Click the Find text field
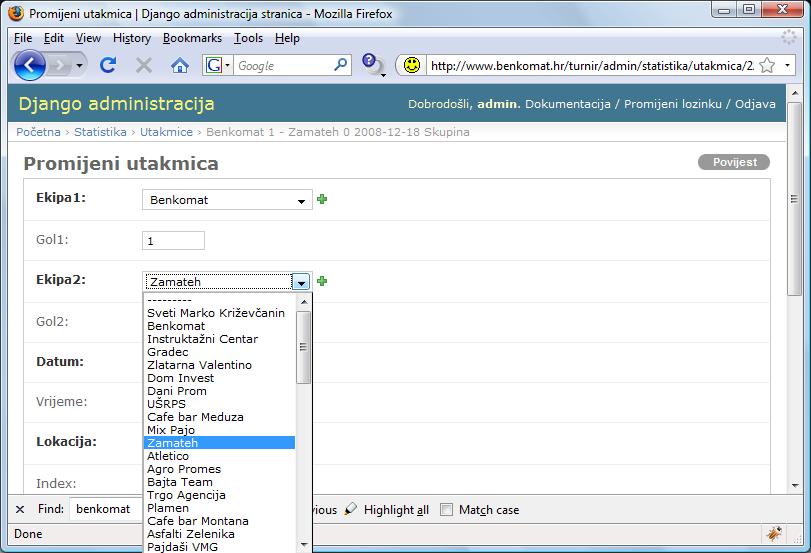Image resolution: width=811 pixels, height=553 pixels. point(106,510)
